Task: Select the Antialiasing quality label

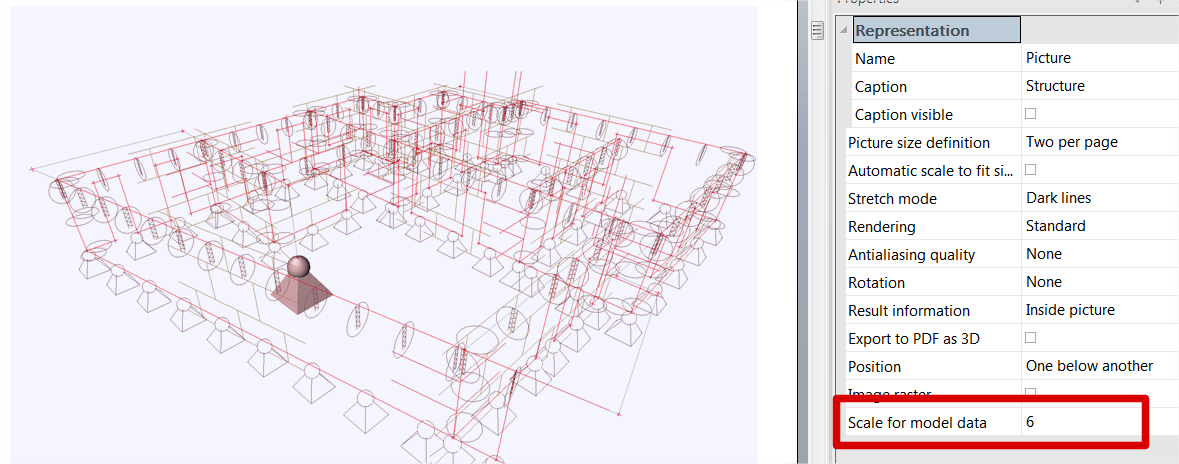Action: 911,255
